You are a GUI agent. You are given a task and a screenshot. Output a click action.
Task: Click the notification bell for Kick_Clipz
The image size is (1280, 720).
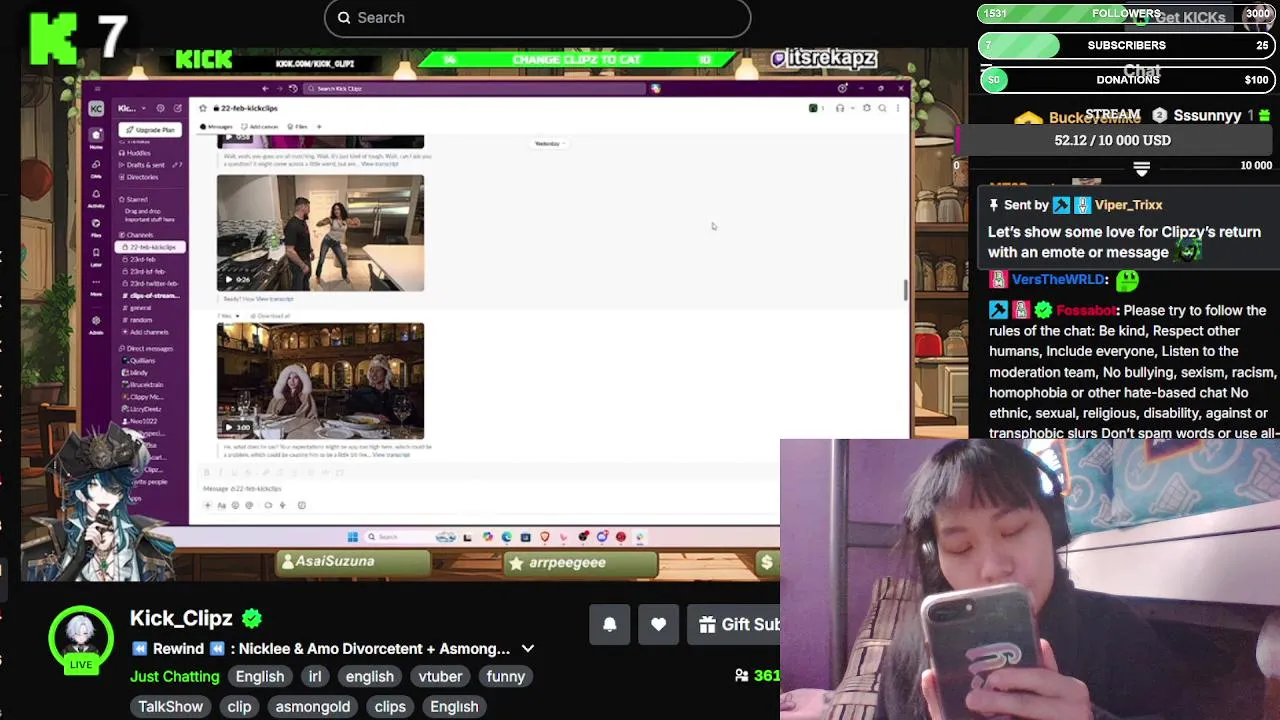click(x=609, y=625)
